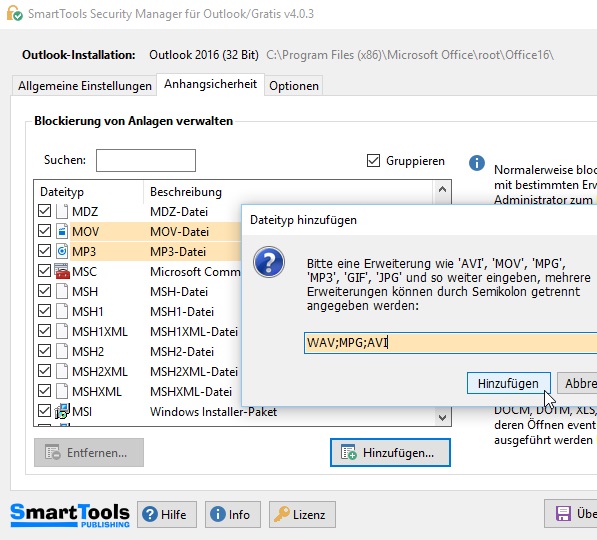Click the SmartTools padlock app icon
This screenshot has width=597, height=540.
14,13
